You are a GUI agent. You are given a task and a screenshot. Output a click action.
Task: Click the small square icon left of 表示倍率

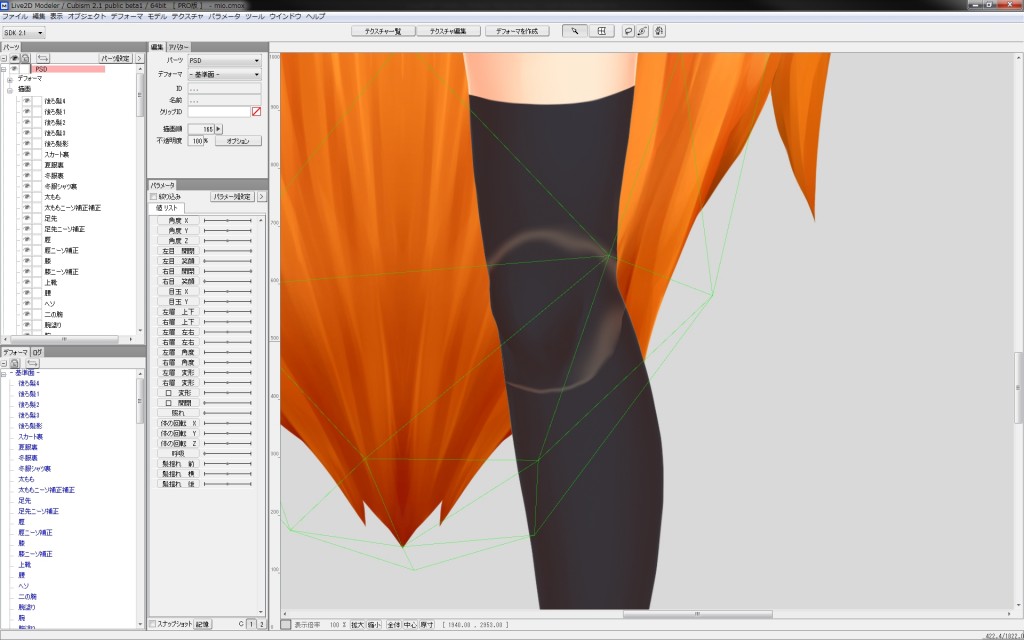click(285, 624)
